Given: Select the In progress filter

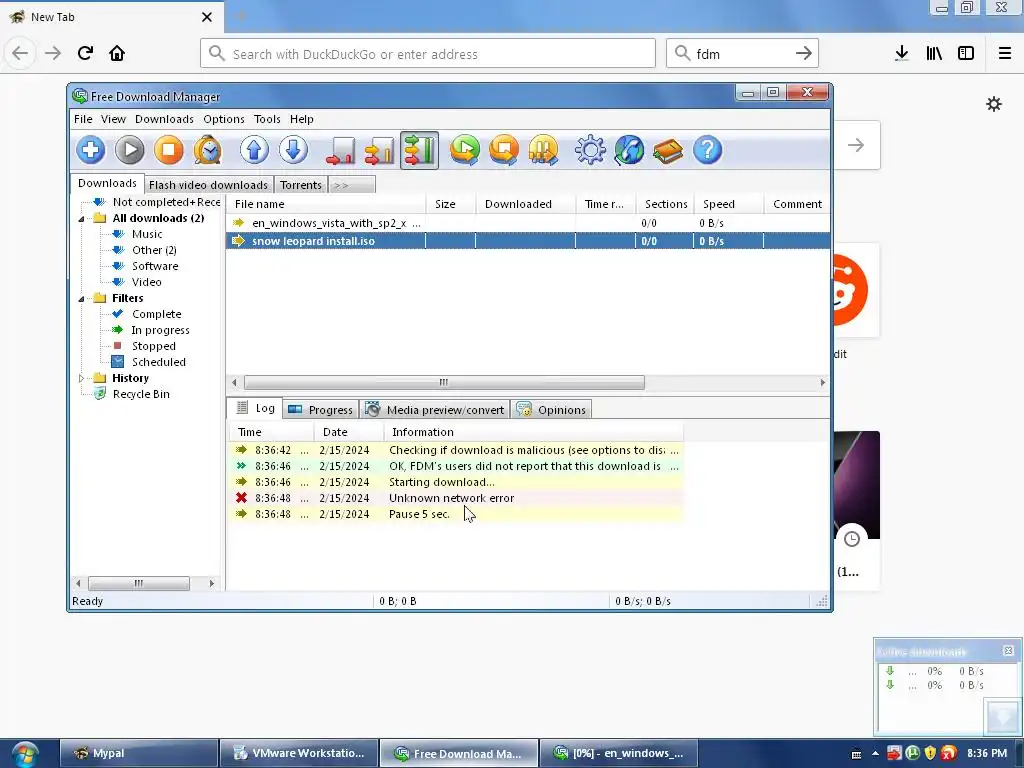Looking at the screenshot, I should point(160,330).
